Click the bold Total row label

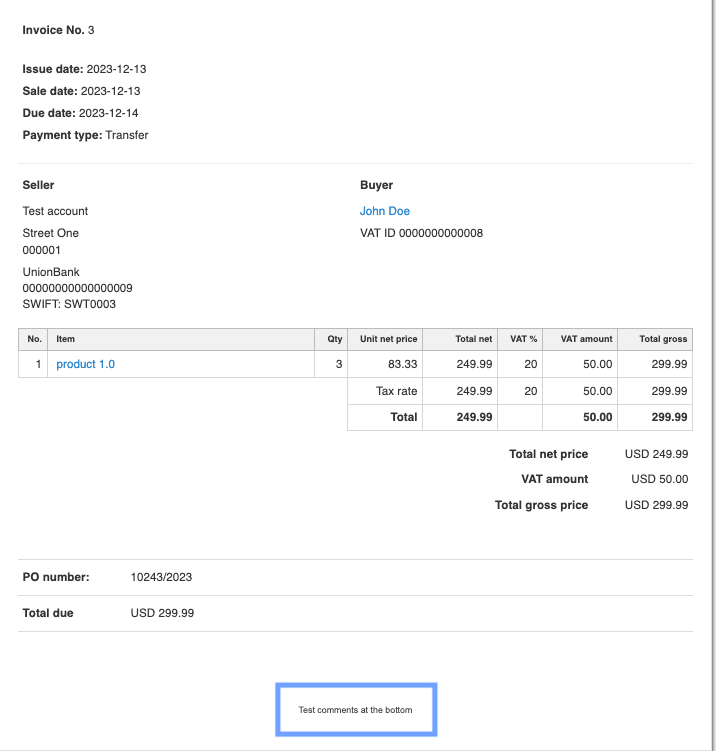[x=403, y=417]
